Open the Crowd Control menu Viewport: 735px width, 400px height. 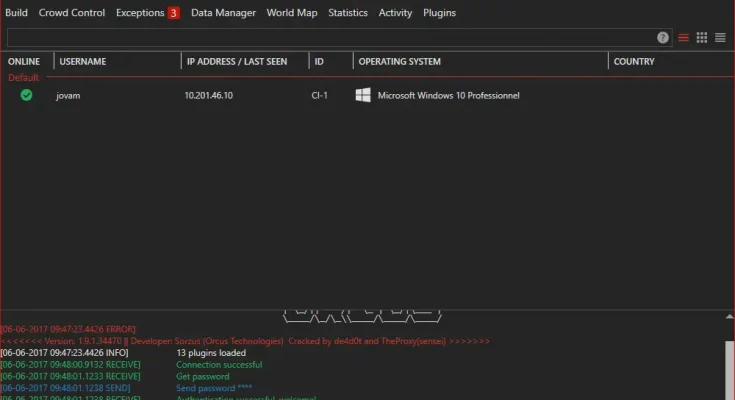[x=72, y=13]
